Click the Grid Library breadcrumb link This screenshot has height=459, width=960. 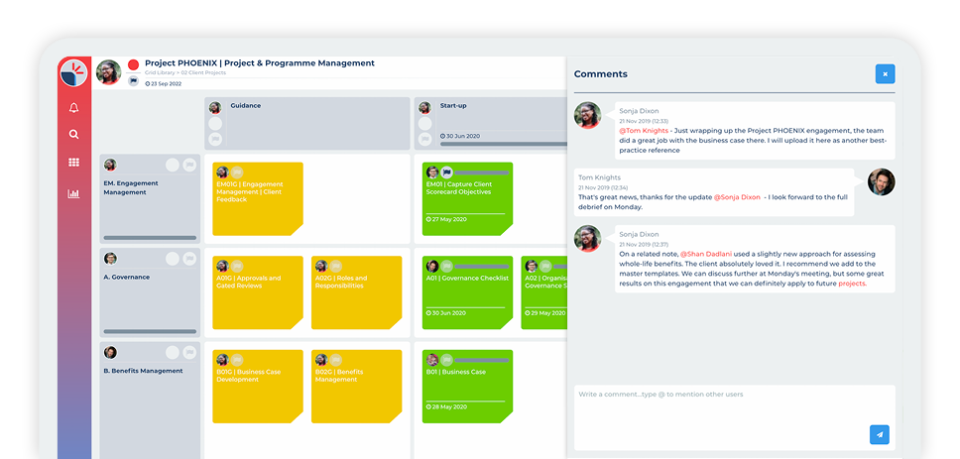[159, 73]
